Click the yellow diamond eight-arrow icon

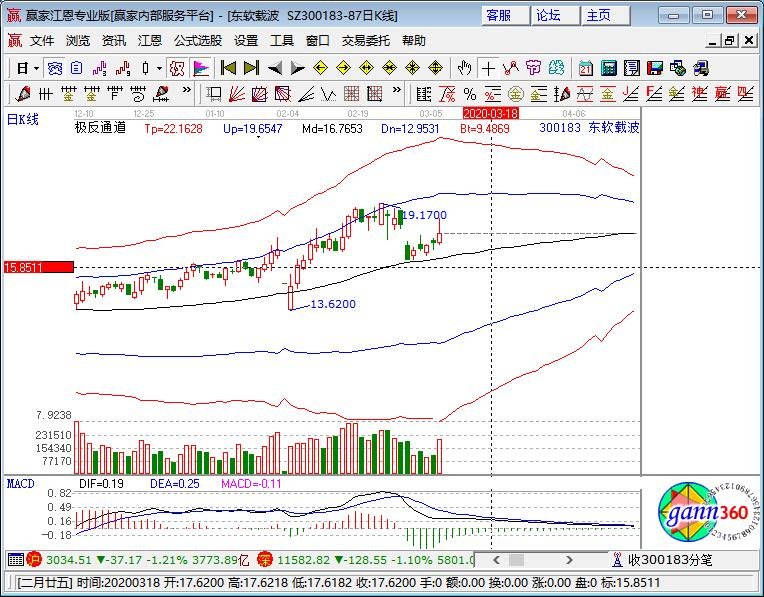pyautogui.click(x=412, y=68)
